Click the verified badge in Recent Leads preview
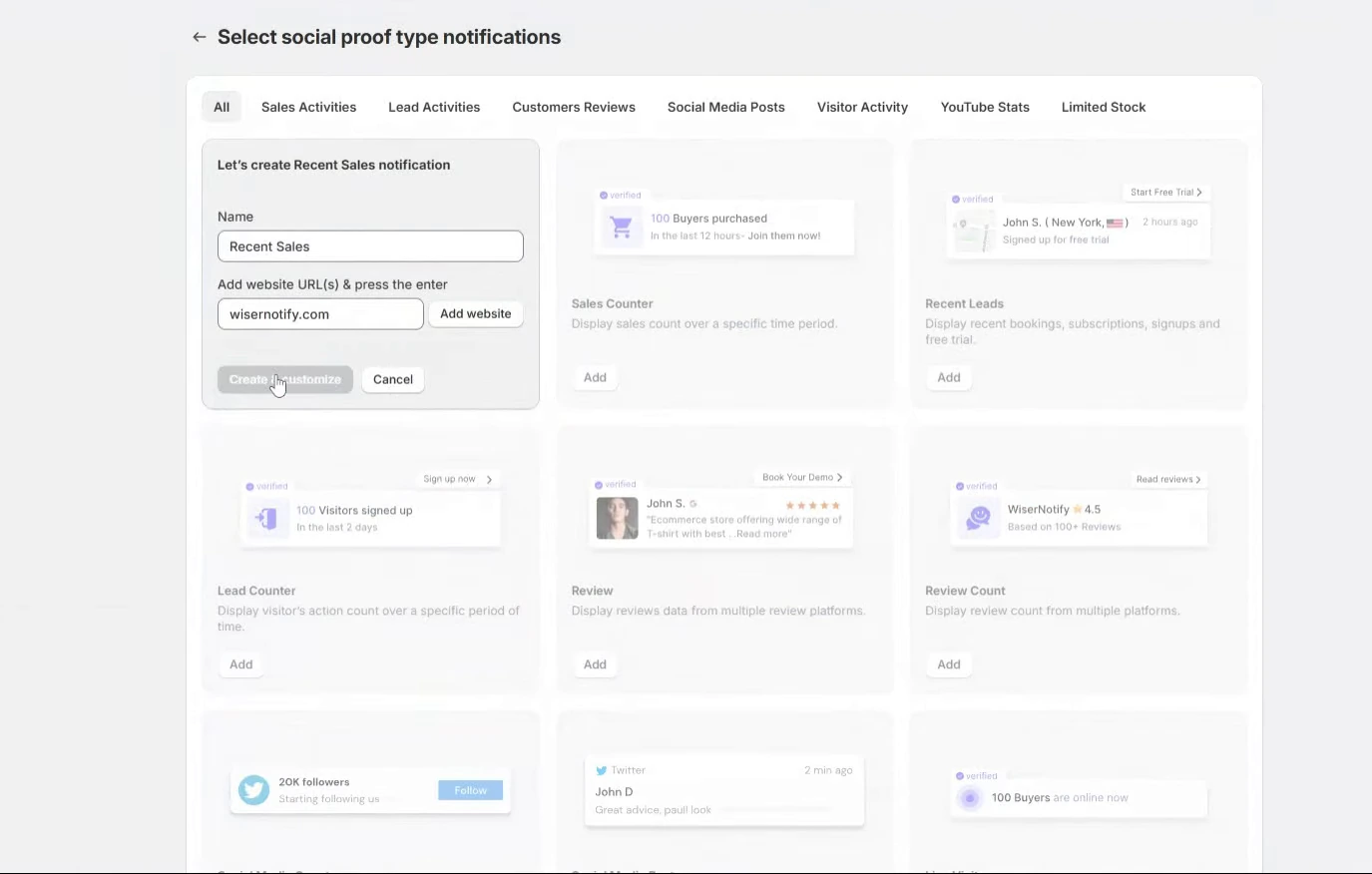Image resolution: width=1372 pixels, height=874 pixels. tap(973, 199)
